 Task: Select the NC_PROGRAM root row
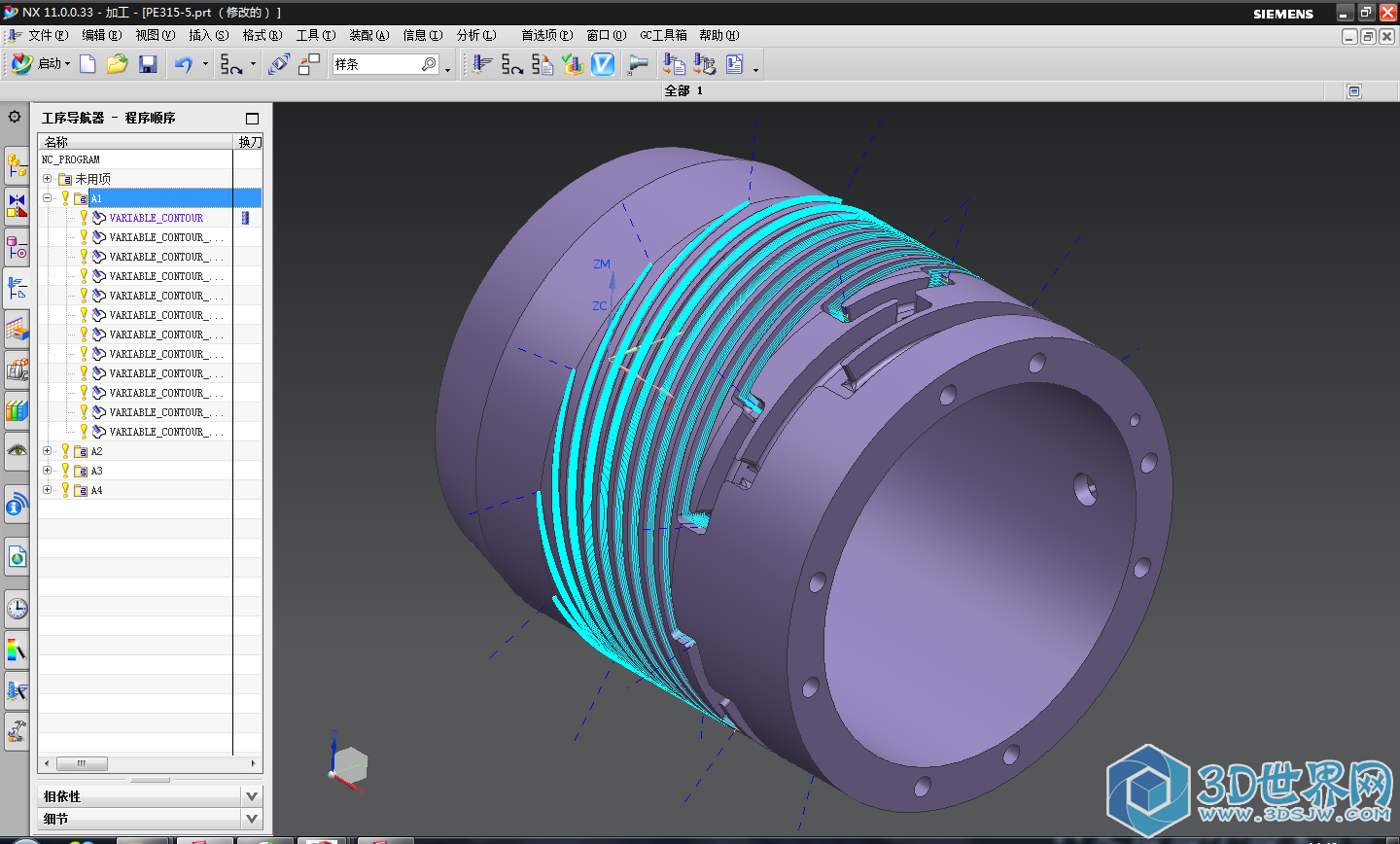[151, 159]
